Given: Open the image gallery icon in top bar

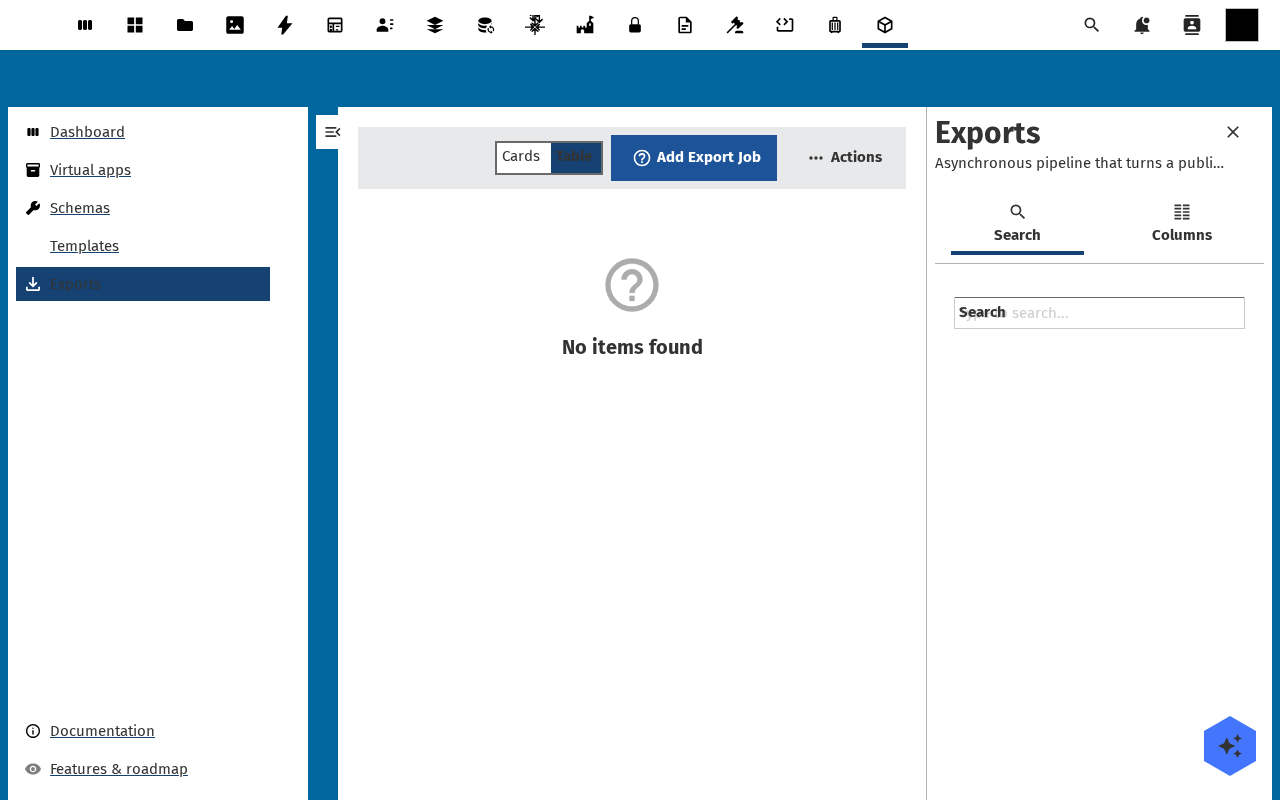Looking at the screenshot, I should point(235,25).
